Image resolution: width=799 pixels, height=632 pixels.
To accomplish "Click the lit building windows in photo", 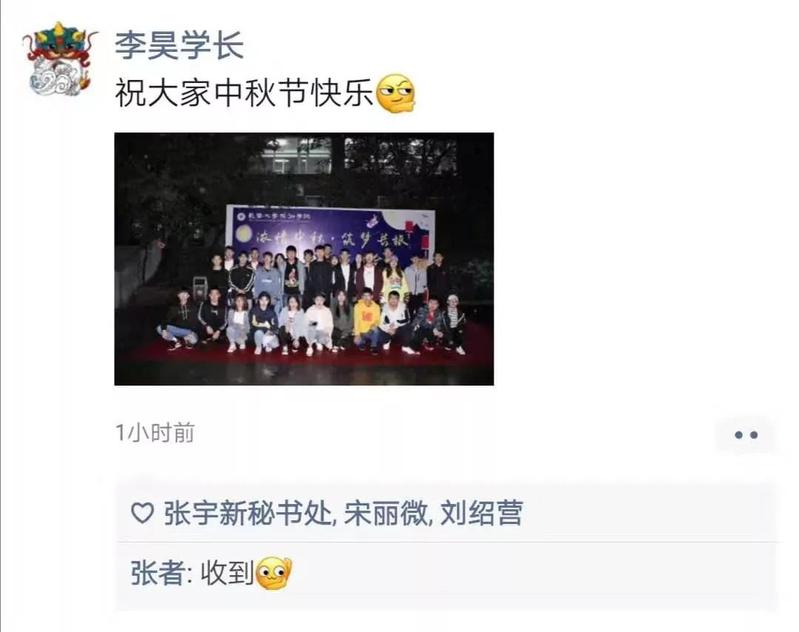I will (x=359, y=155).
